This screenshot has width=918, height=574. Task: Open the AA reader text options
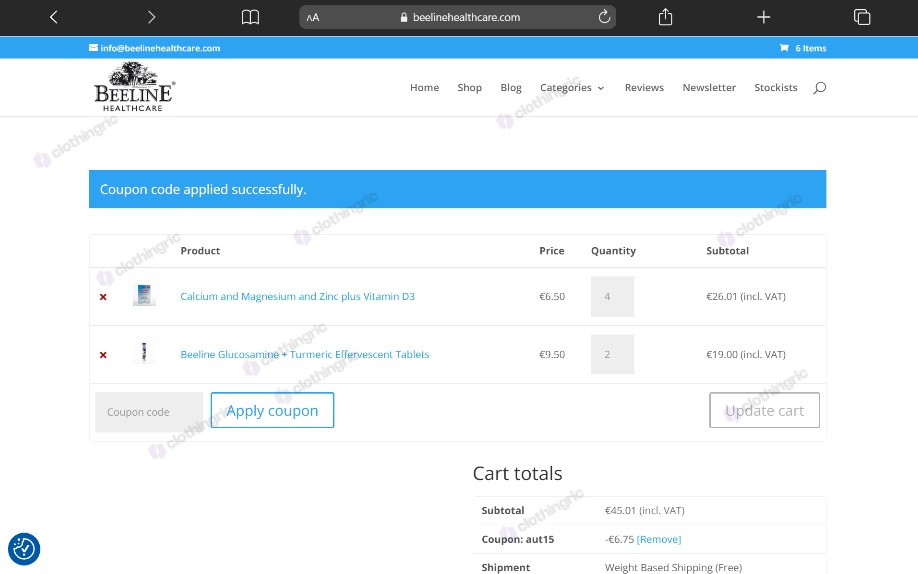pyautogui.click(x=313, y=18)
